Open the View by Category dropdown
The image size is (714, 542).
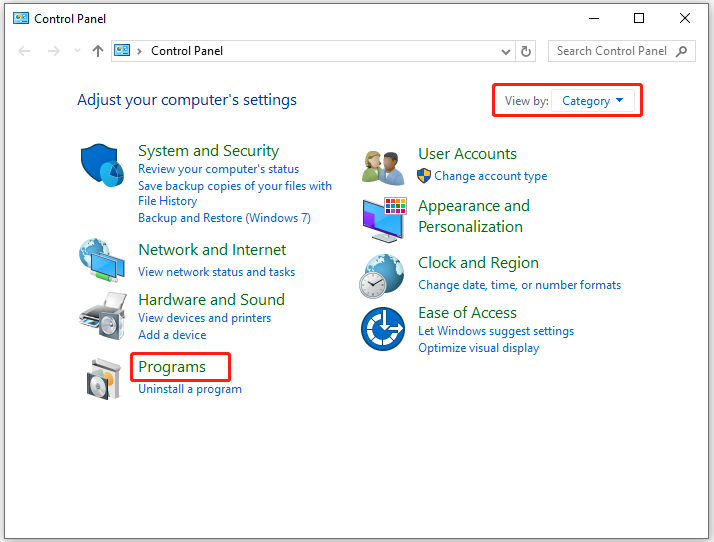[593, 101]
